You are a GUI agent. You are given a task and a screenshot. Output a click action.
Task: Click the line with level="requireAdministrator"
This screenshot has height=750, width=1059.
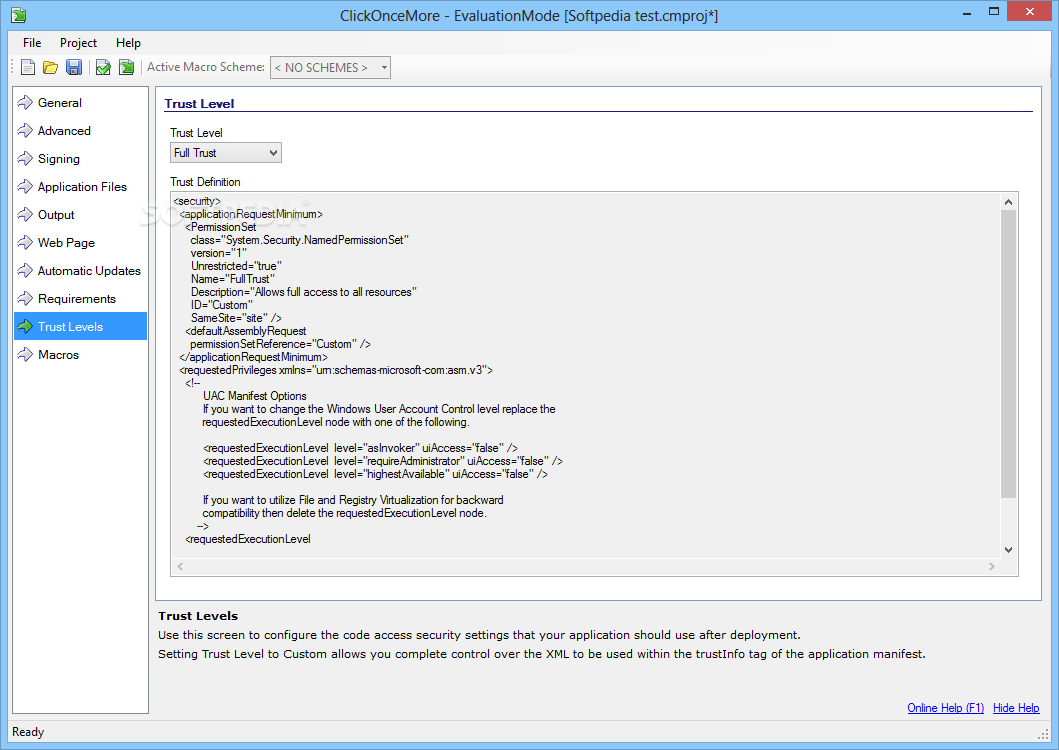point(383,461)
